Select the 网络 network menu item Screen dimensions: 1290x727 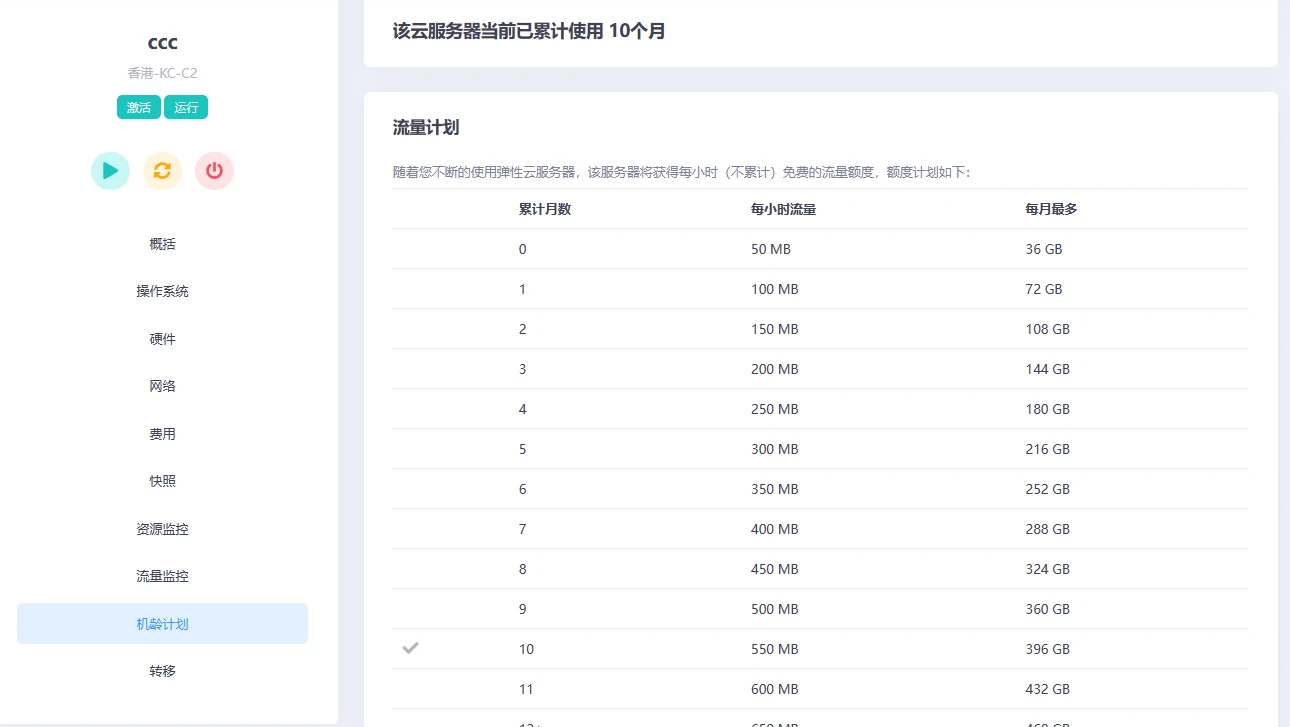pos(162,386)
